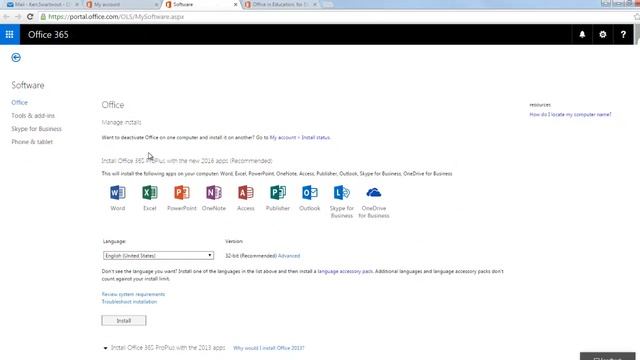Viewport: 640px width, 360px height.
Task: Open Review system requirements link
Action: pyautogui.click(x=133, y=294)
